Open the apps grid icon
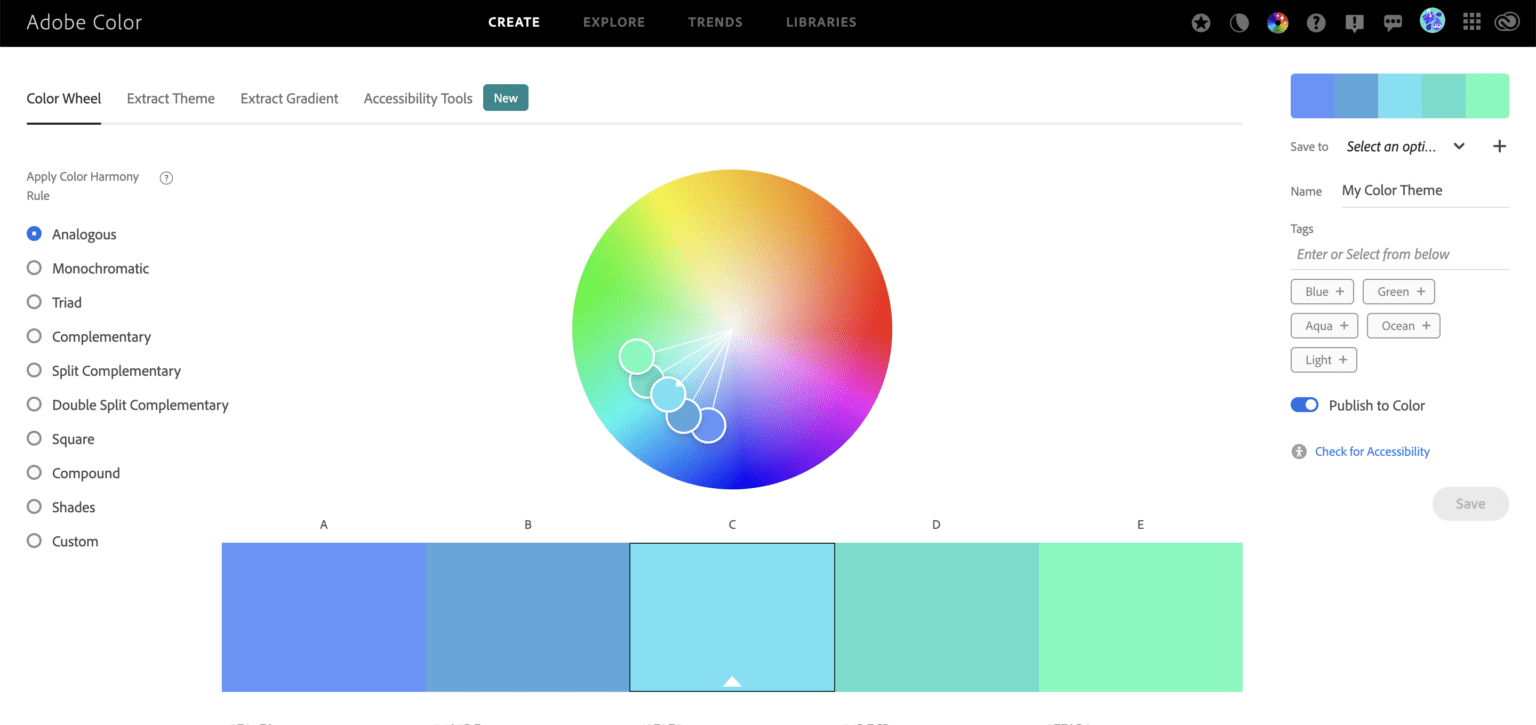The height and width of the screenshot is (725, 1536). click(1471, 21)
